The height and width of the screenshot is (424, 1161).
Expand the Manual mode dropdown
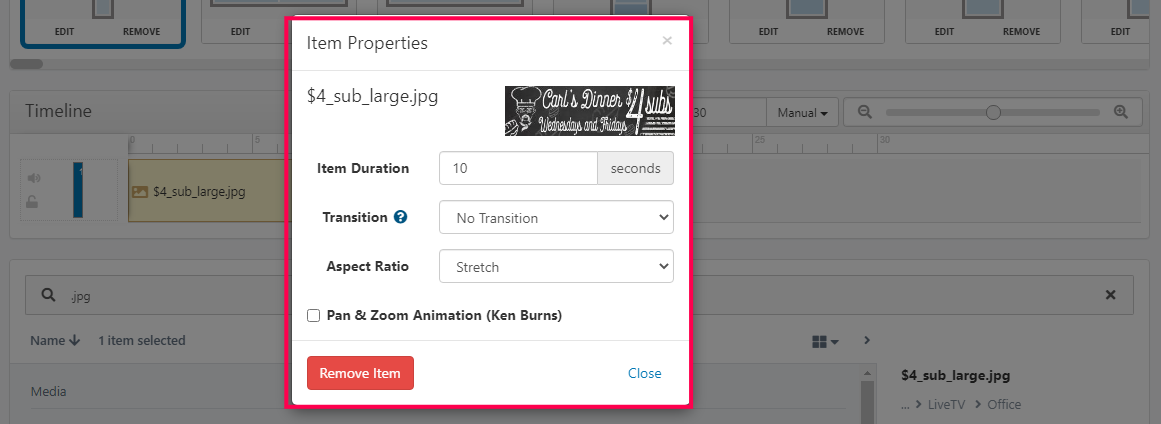pyautogui.click(x=801, y=113)
